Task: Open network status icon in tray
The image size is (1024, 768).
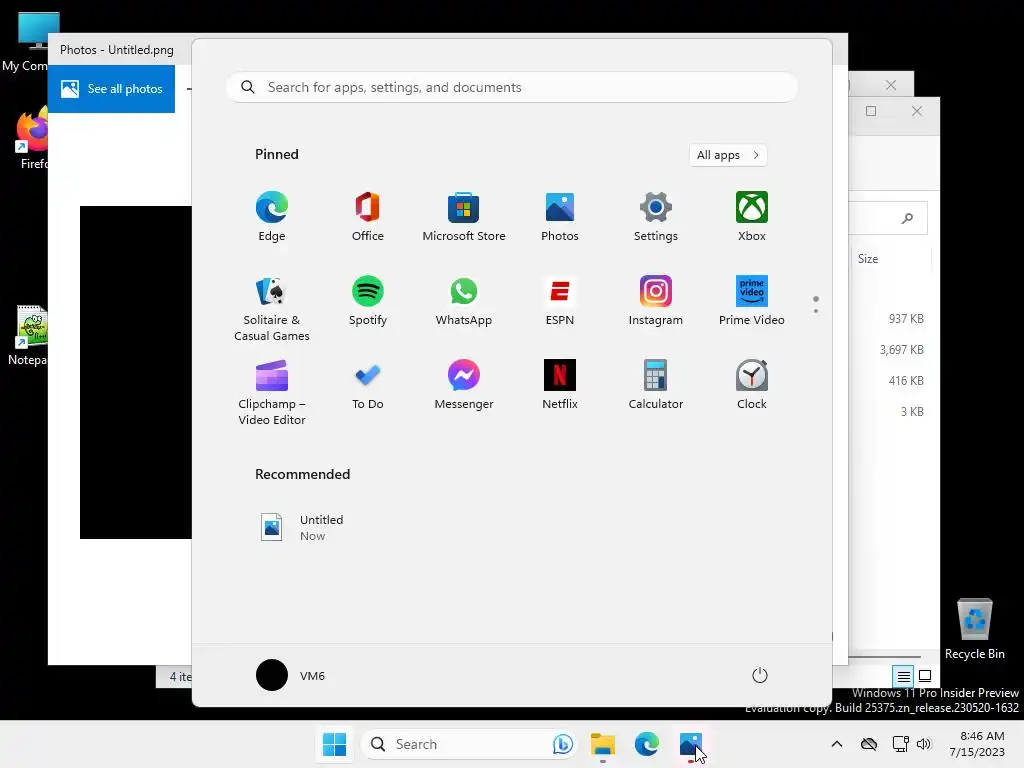Action: [901, 744]
